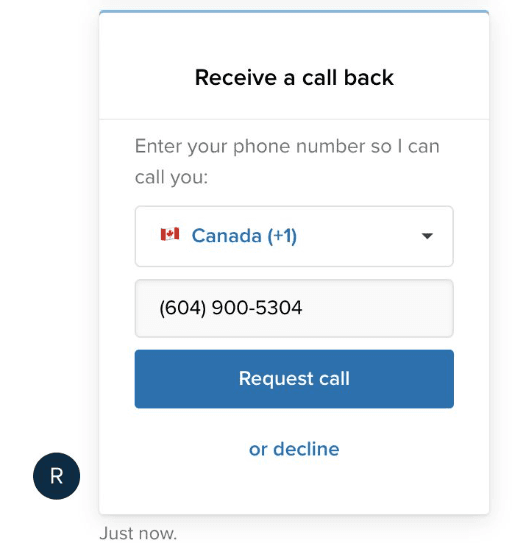
Task: Open the country selector caret arrow
Action: (427, 236)
